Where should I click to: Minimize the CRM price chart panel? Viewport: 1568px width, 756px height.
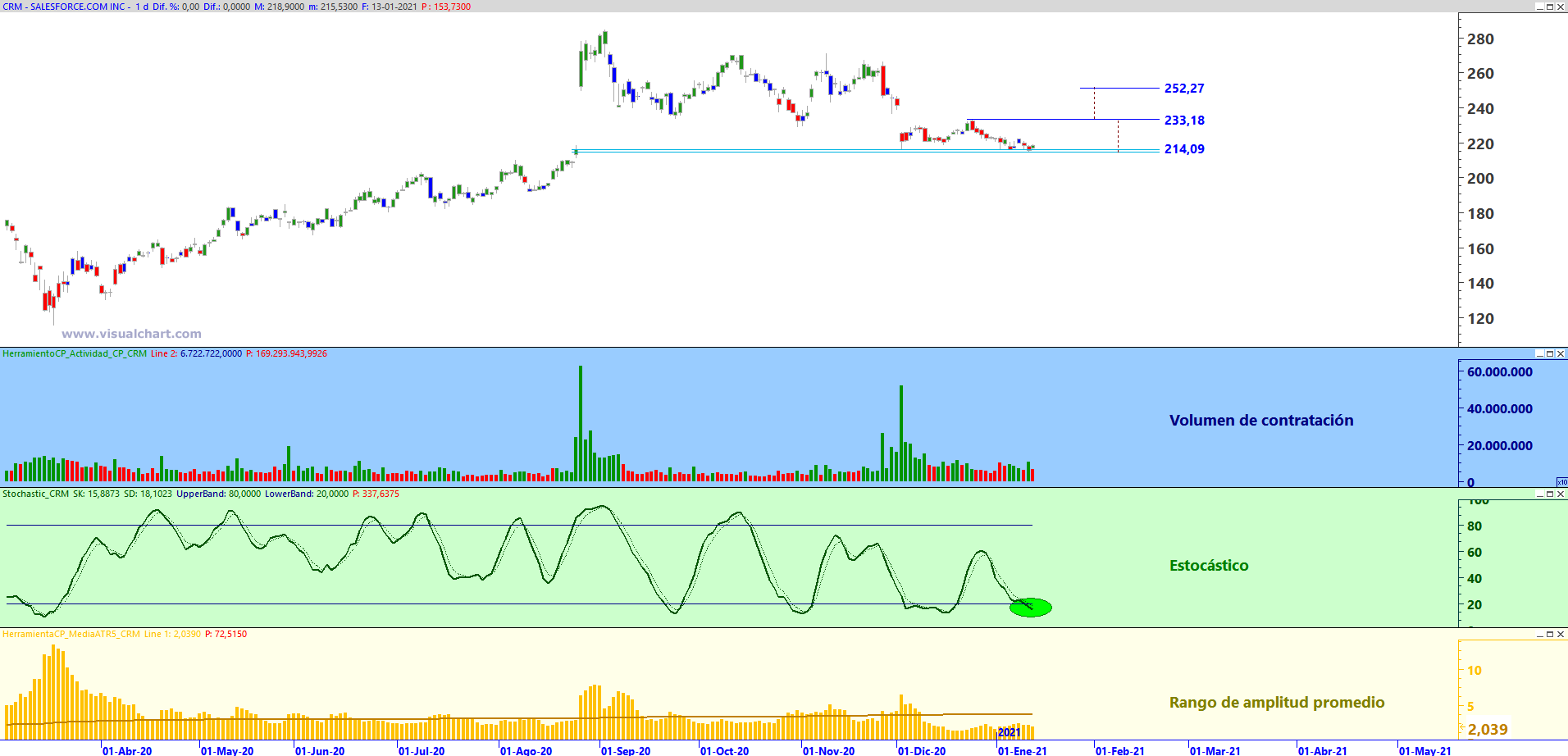[x=1539, y=7]
